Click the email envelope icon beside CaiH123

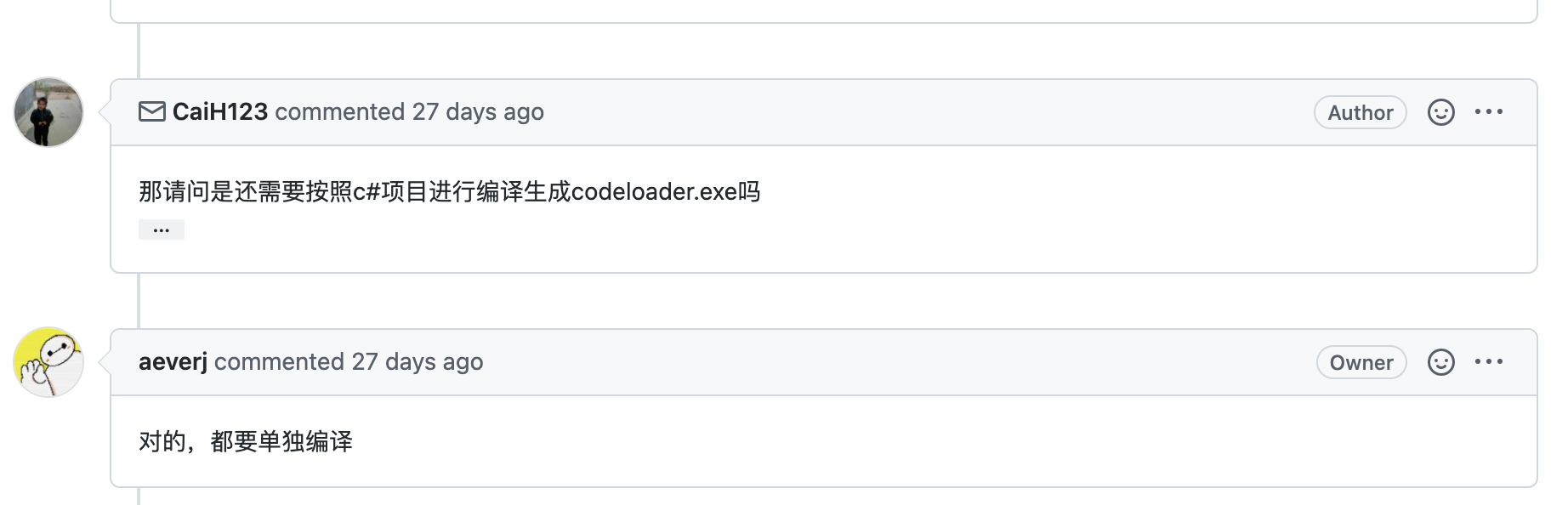pyautogui.click(x=152, y=111)
